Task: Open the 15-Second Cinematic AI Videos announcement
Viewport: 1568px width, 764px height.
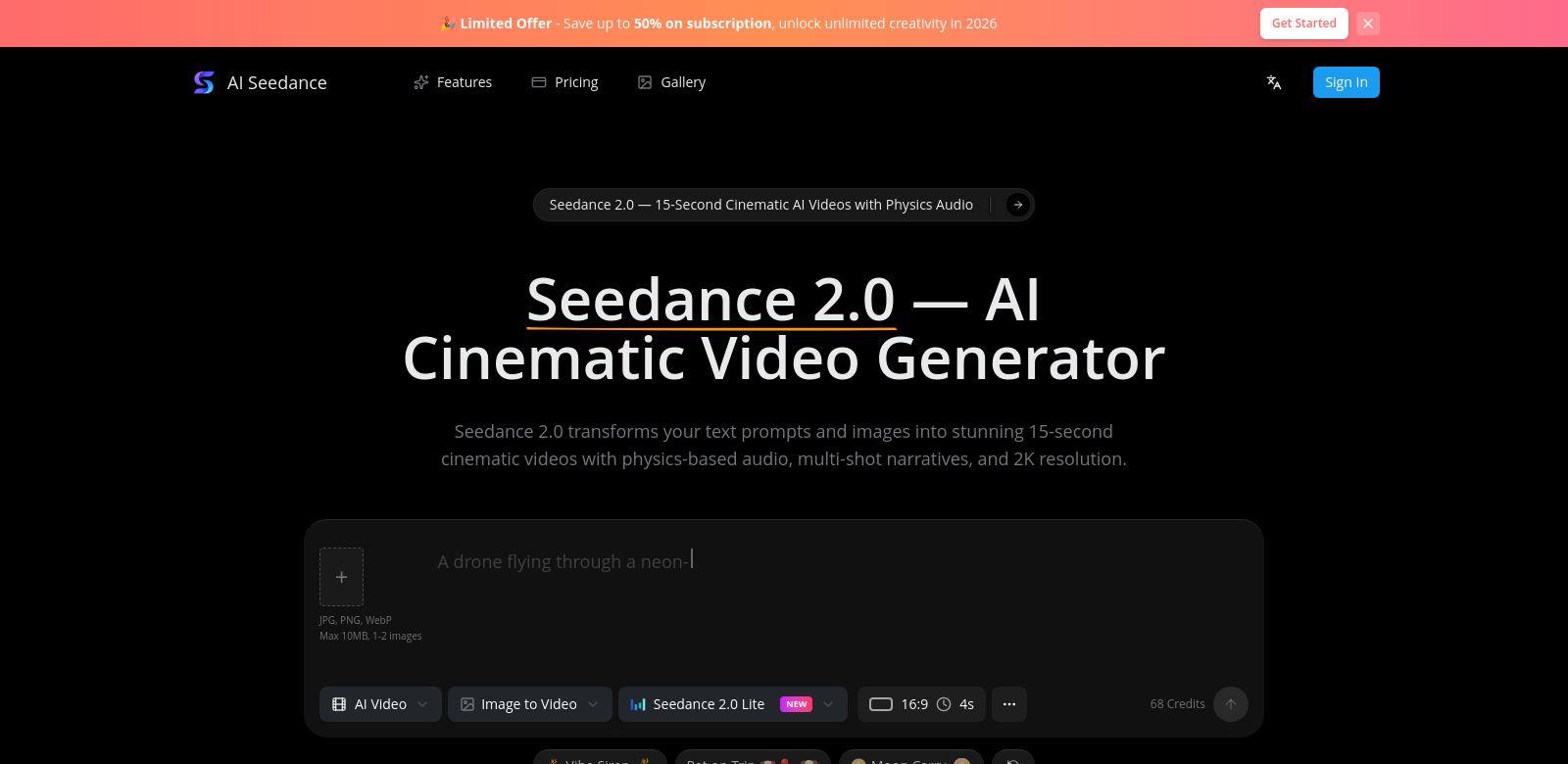Action: click(784, 205)
